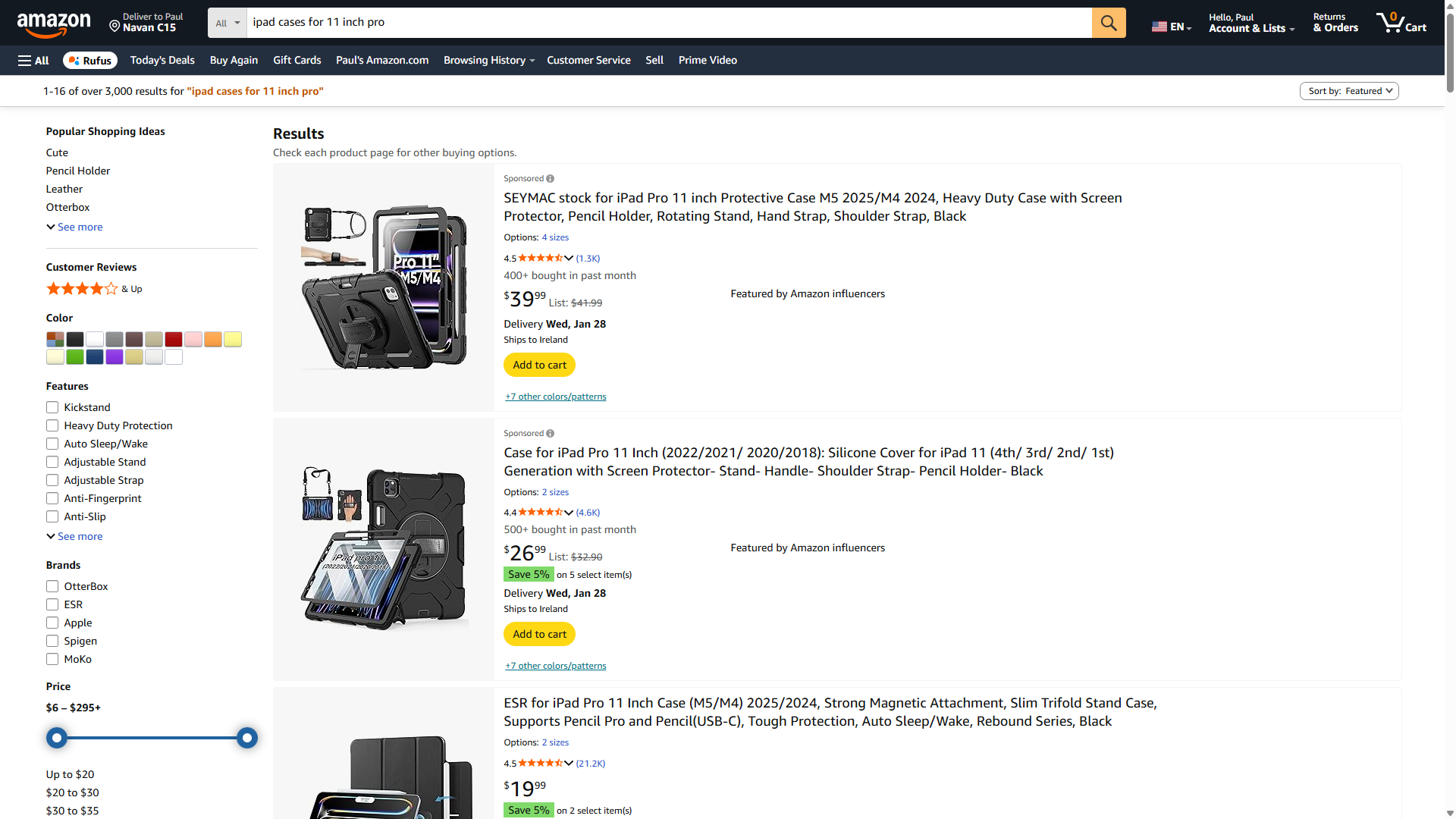Open the search category All dropdown
This screenshot has height=819, width=1456.
[x=227, y=23]
